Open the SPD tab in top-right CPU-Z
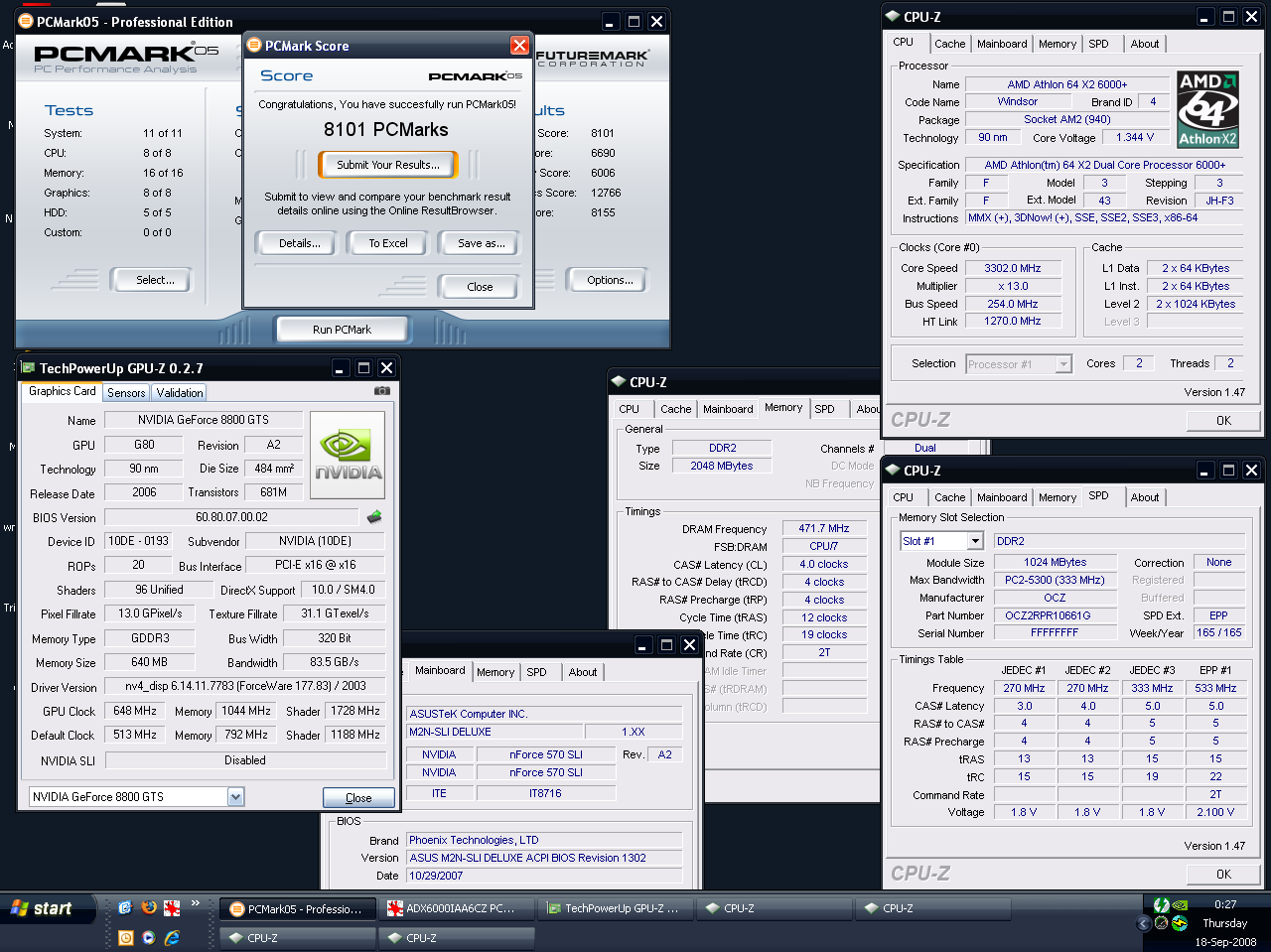Image resolution: width=1271 pixels, height=952 pixels. click(1098, 44)
